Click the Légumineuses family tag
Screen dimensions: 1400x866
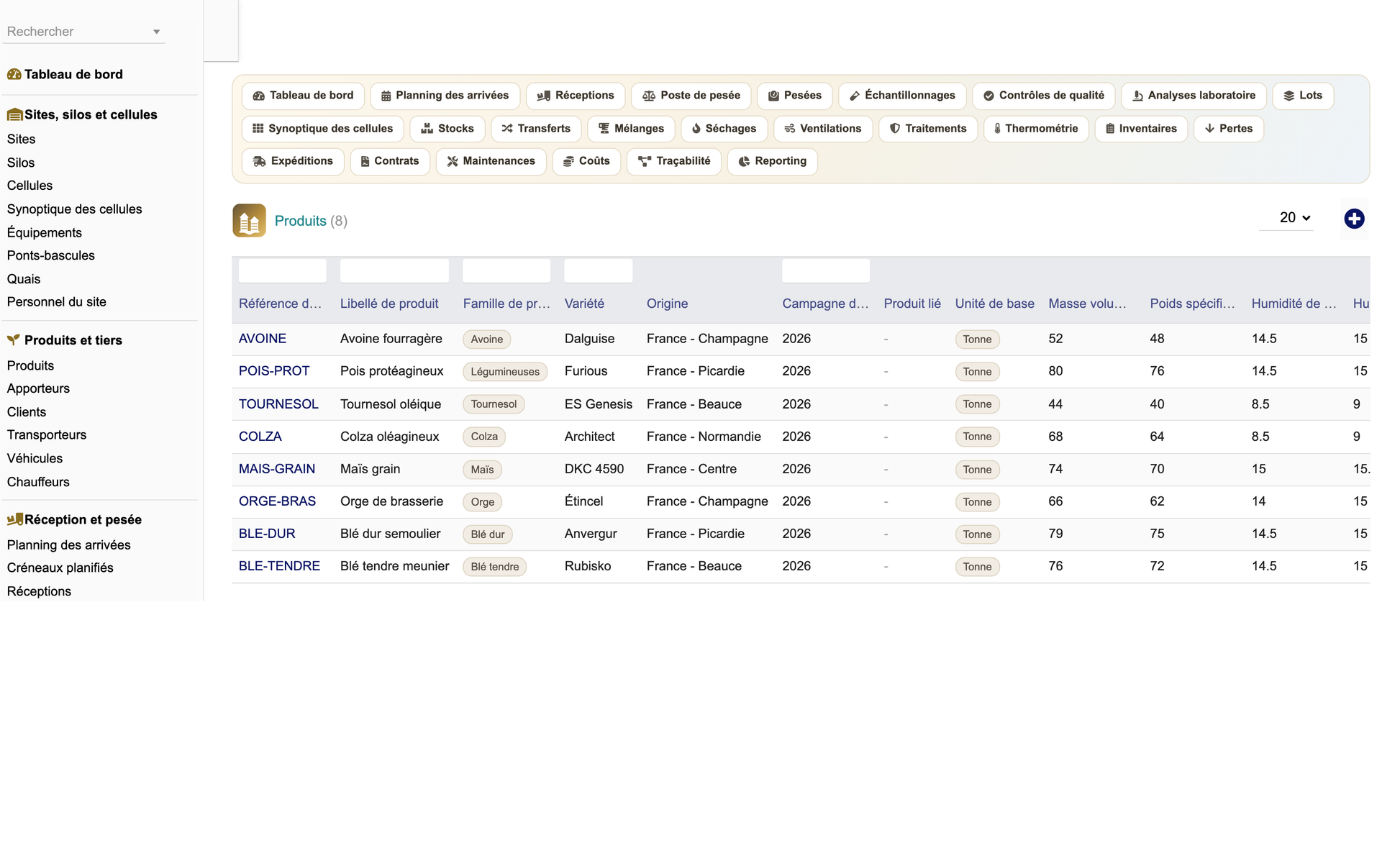coord(505,372)
